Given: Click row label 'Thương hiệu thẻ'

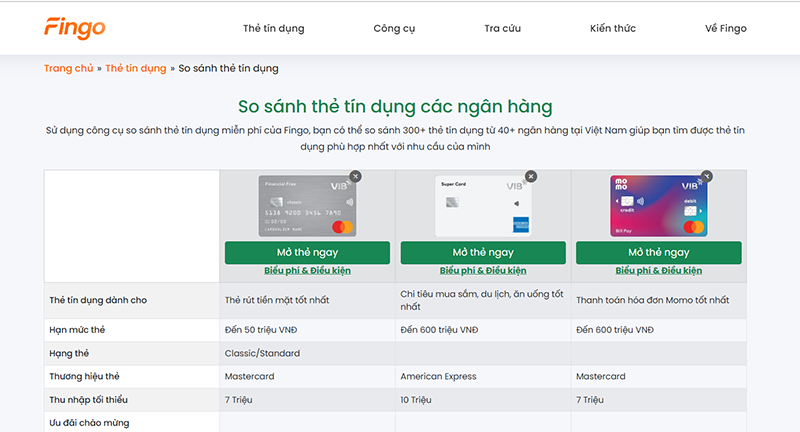Looking at the screenshot, I should point(84,376).
